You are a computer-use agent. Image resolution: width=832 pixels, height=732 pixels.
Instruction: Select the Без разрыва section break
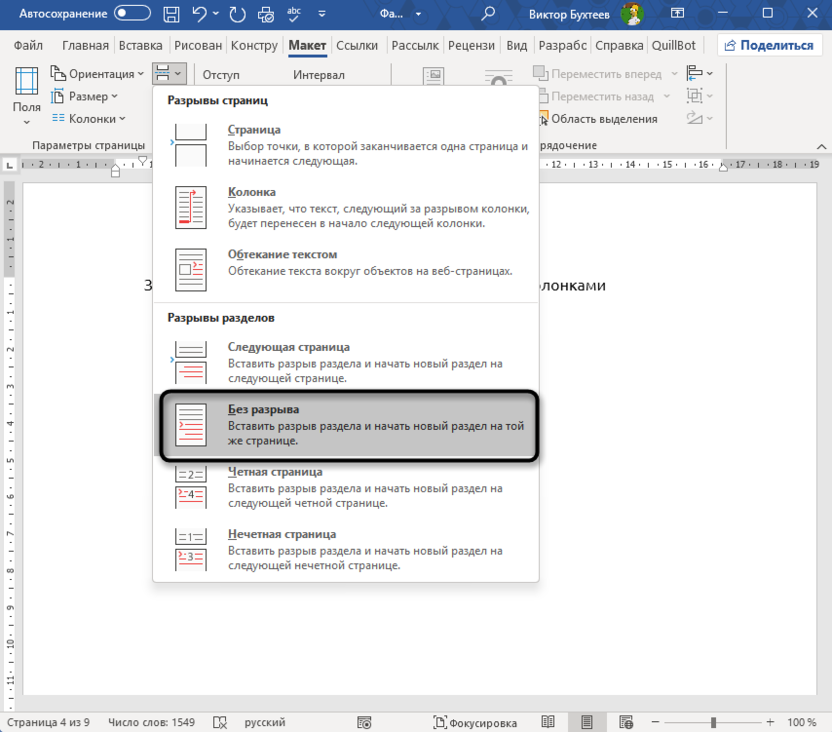346,425
